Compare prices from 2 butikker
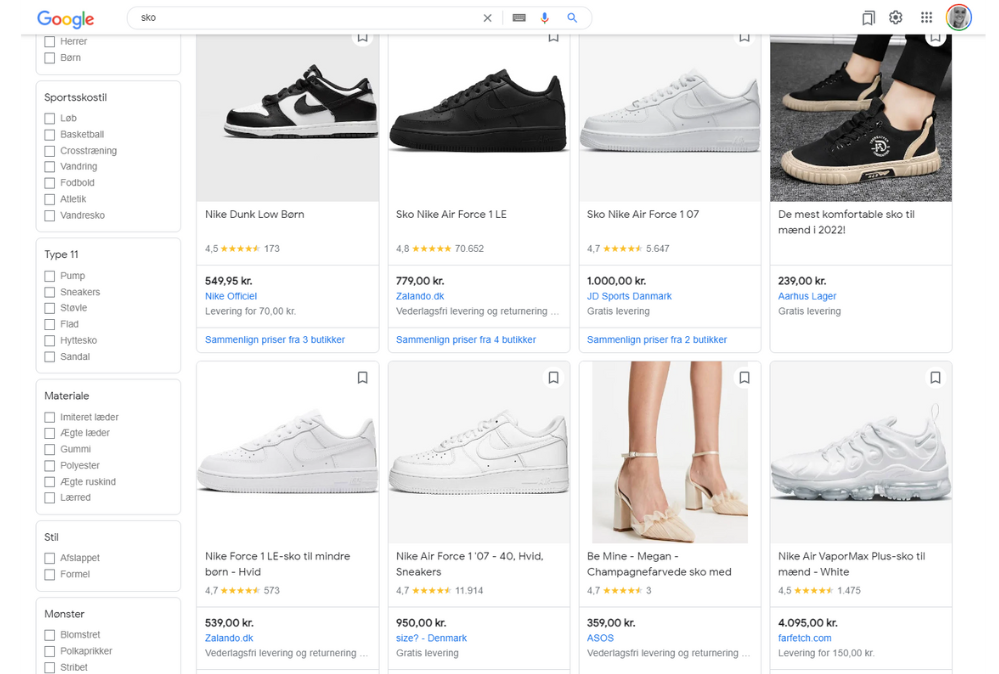The width and height of the screenshot is (999, 674). [x=656, y=340]
